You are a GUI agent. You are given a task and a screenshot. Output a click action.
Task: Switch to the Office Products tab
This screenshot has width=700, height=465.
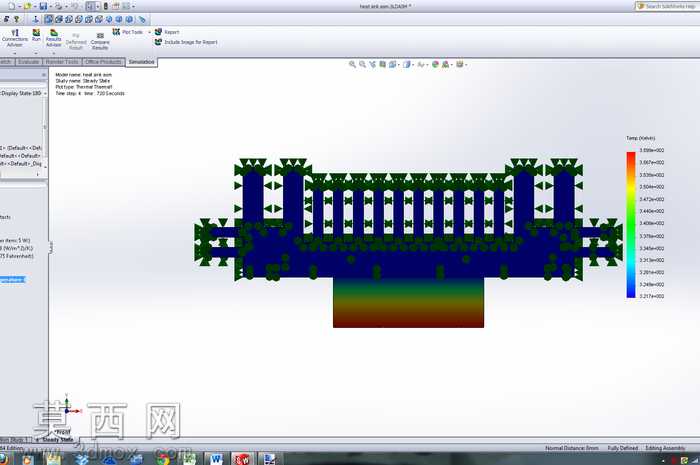[103, 62]
